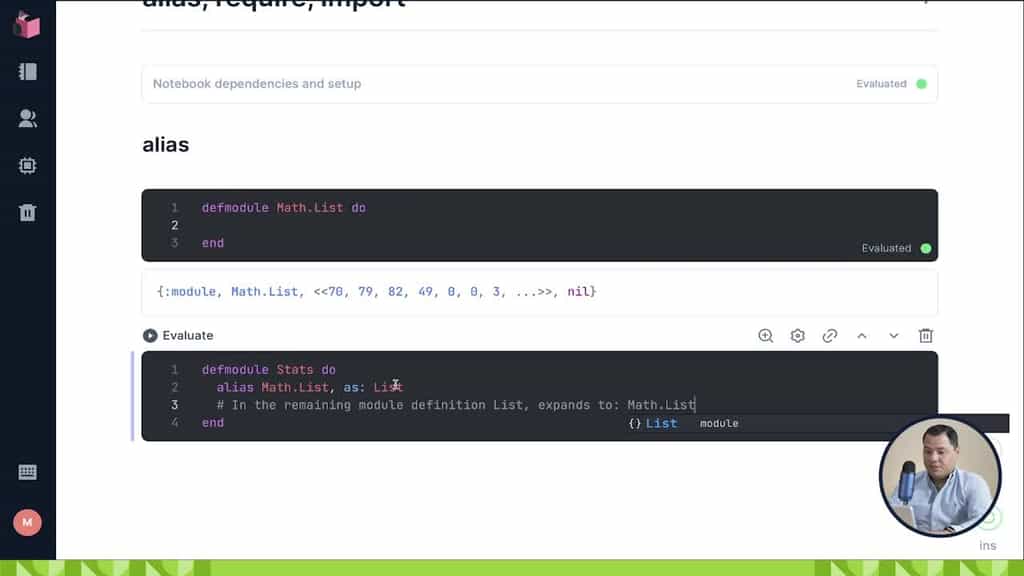The height and width of the screenshot is (576, 1024).
Task: Open the sections navigation panel
Action: [x=26, y=71]
